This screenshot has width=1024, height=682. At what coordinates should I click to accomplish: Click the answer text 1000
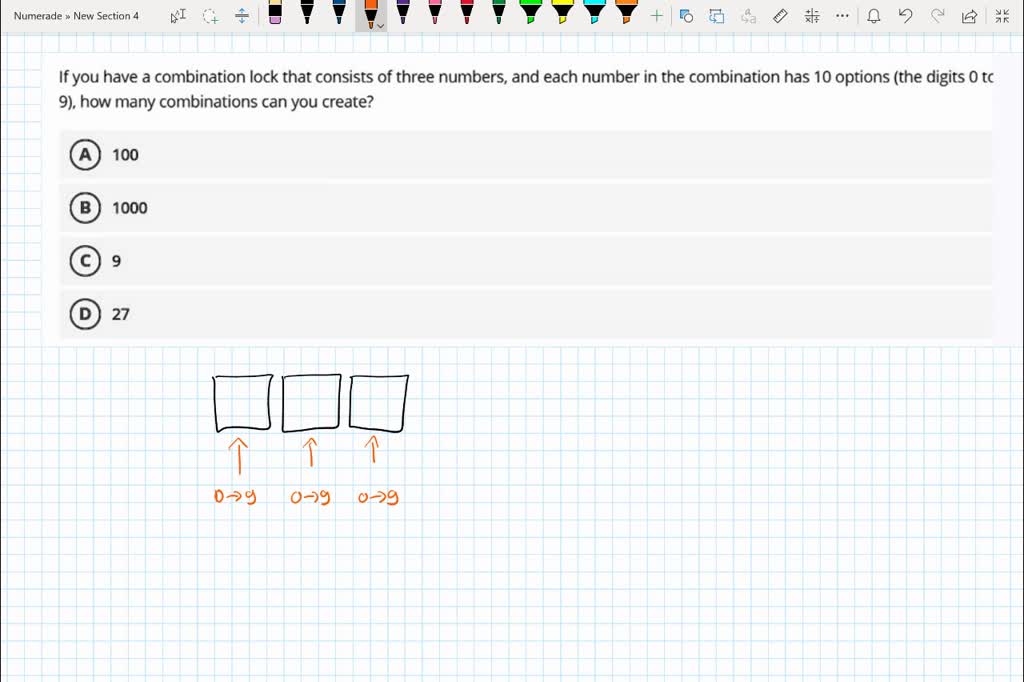coord(129,208)
